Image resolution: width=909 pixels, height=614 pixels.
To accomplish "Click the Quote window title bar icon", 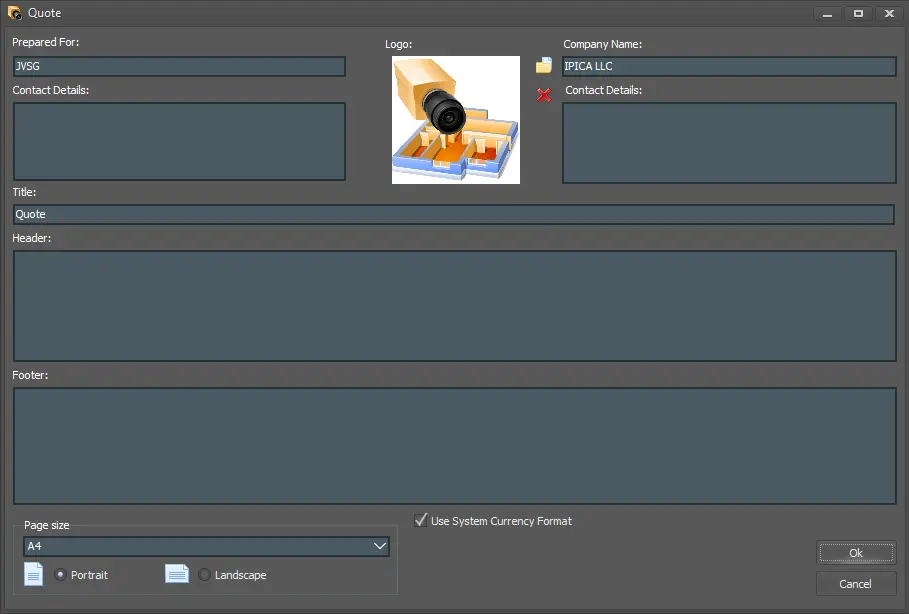I will coord(14,13).
